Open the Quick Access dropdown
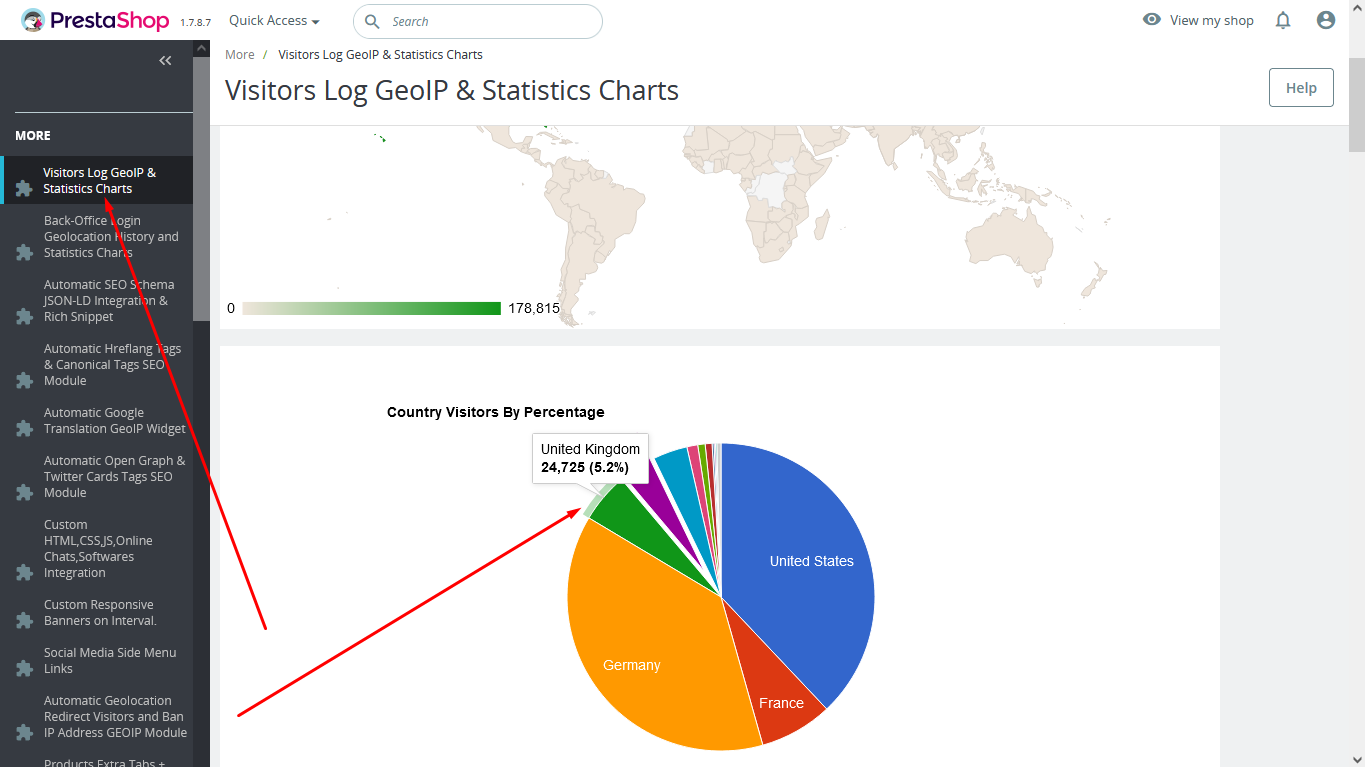 coord(274,21)
